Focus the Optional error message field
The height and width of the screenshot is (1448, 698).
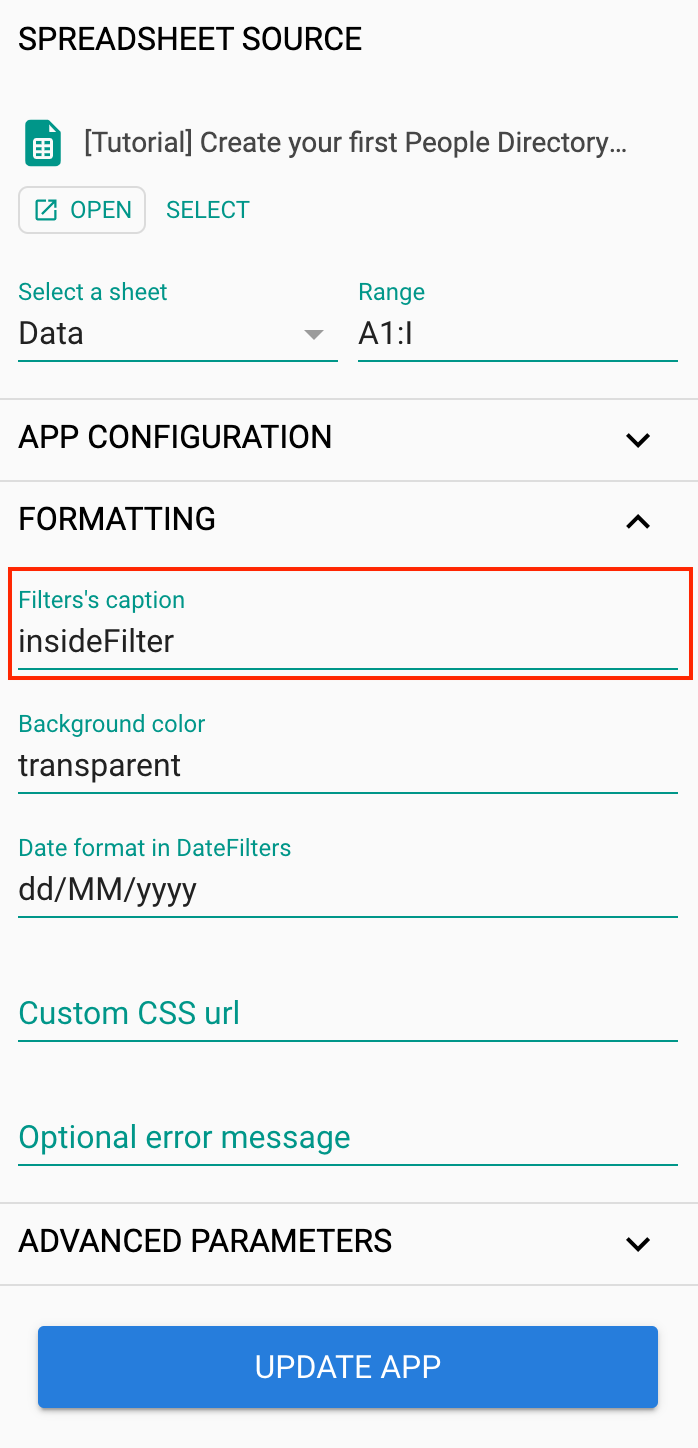348,1138
